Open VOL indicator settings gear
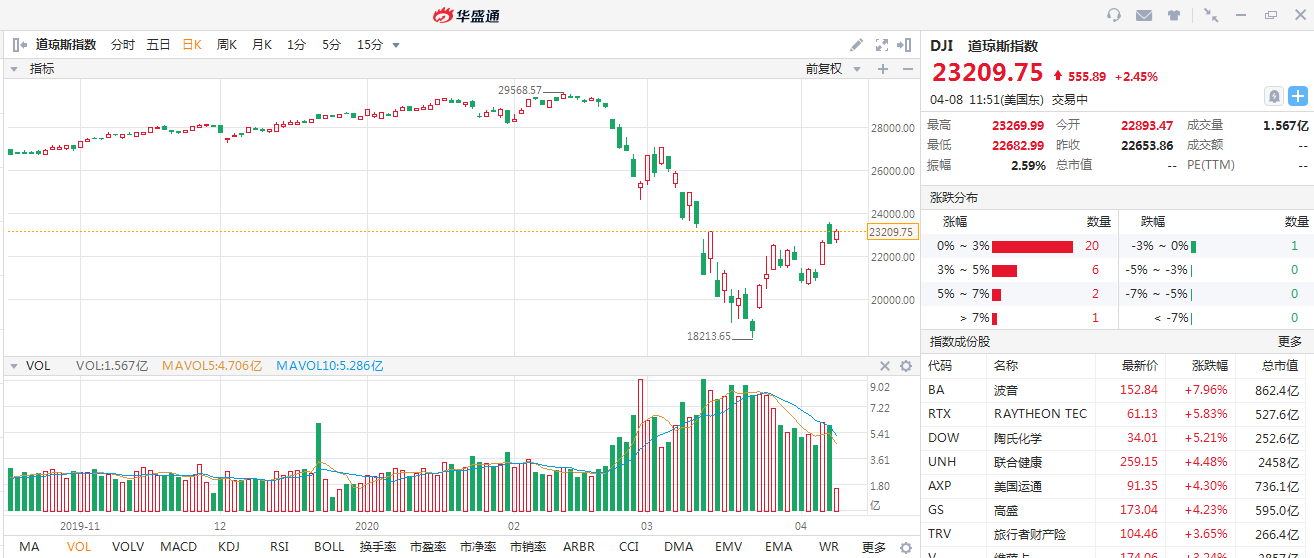The height and width of the screenshot is (558, 1314). pyautogui.click(x=906, y=366)
